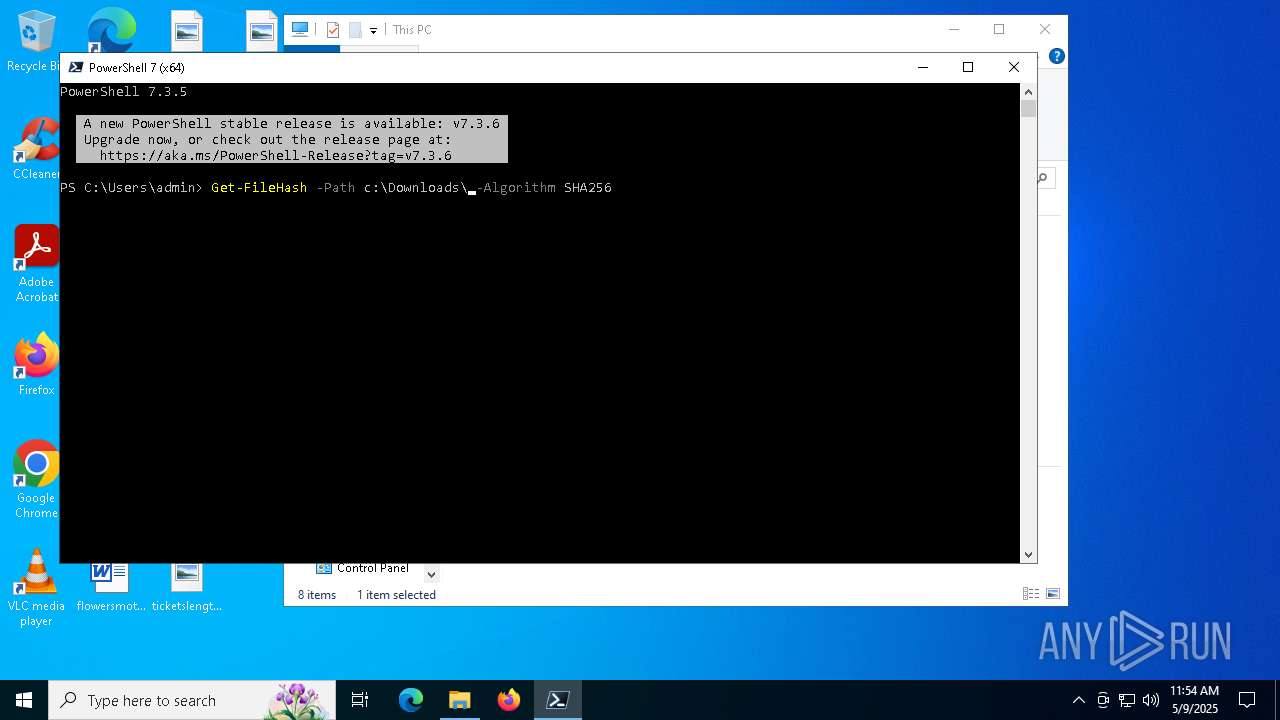Viewport: 1280px width, 720px height.
Task: Click the SHA256 argument in the command line
Action: coord(588,188)
